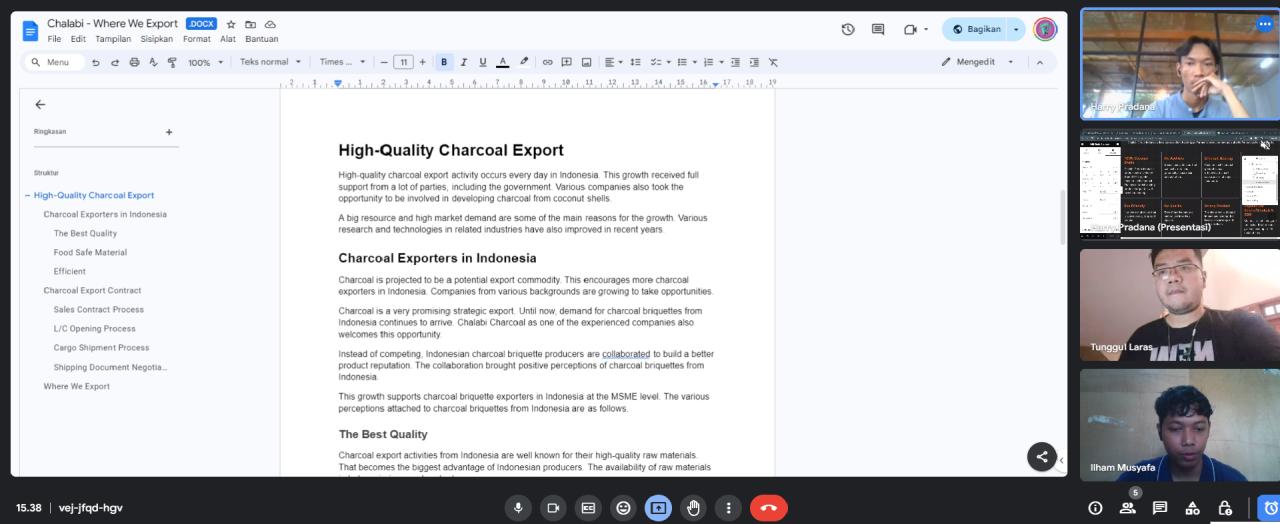The height and width of the screenshot is (524, 1280).
Task: Mute the microphone in the meeting bar
Action: pyautogui.click(x=518, y=508)
